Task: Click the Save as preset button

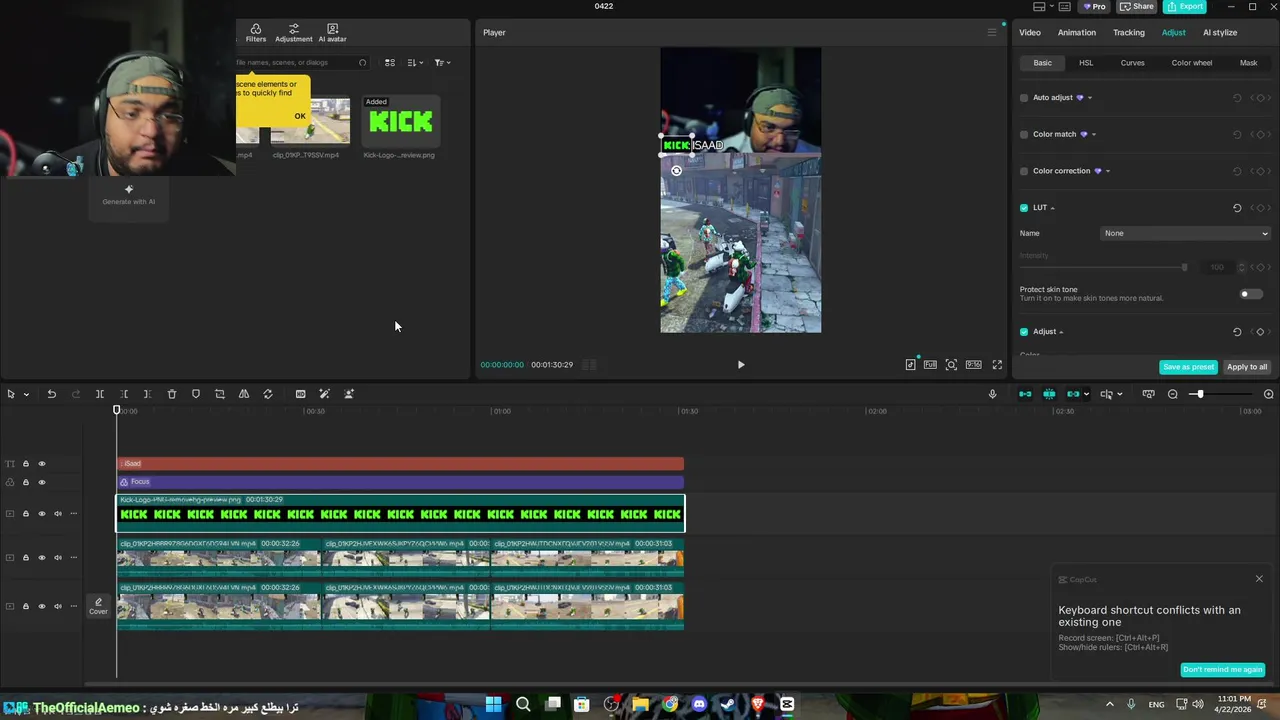Action: click(x=1188, y=367)
